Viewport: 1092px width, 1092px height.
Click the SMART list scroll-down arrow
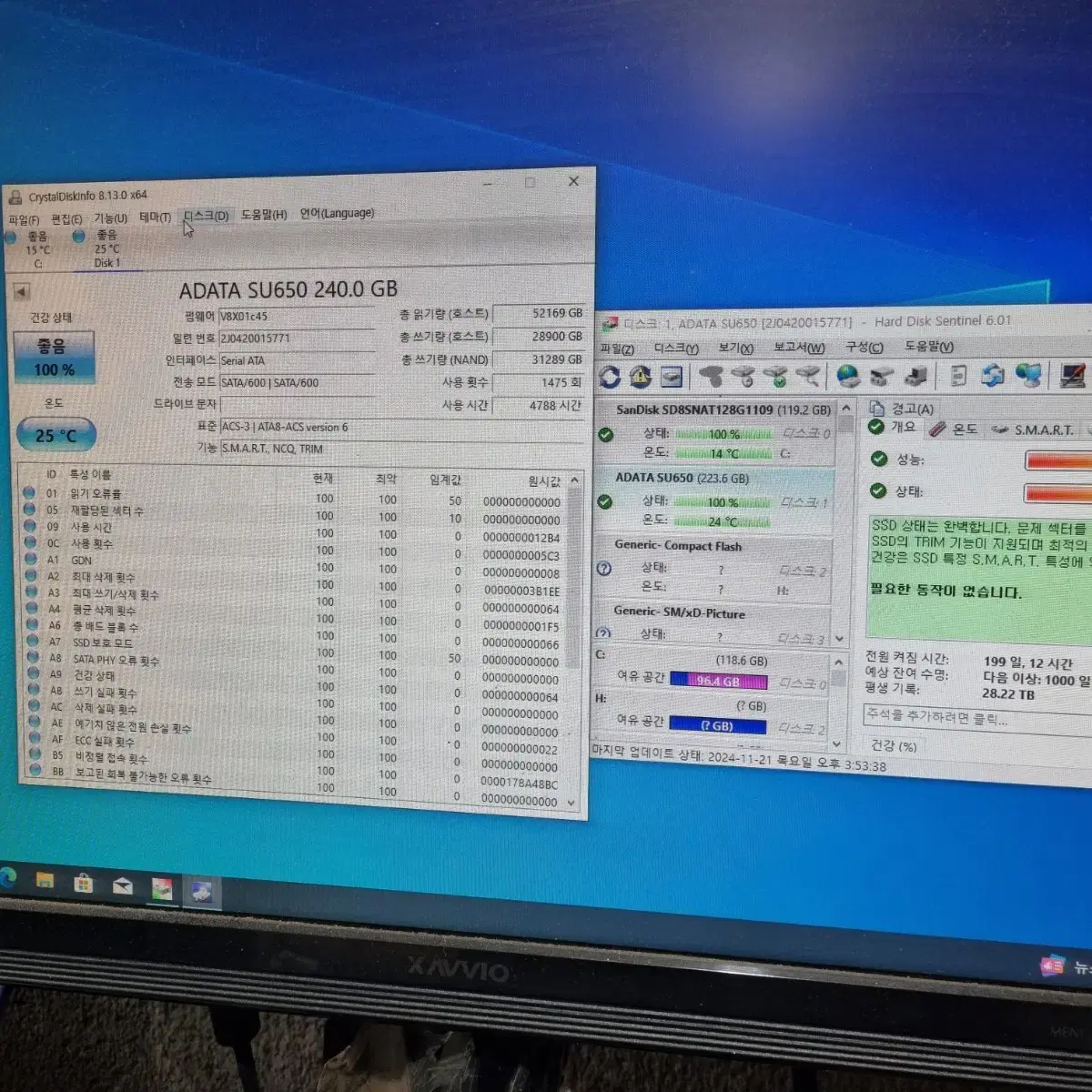tap(571, 803)
